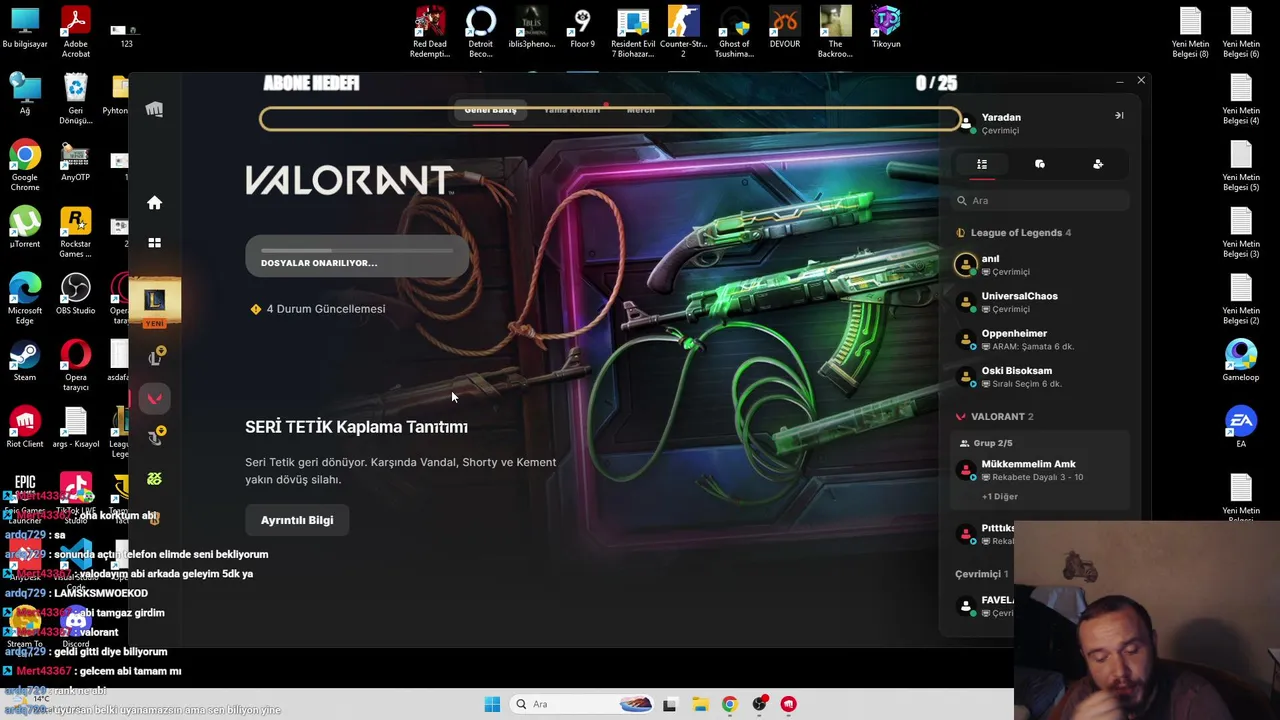Select the VALORANT game icon in sidebar
This screenshot has height=720, width=1280.
pos(154,398)
